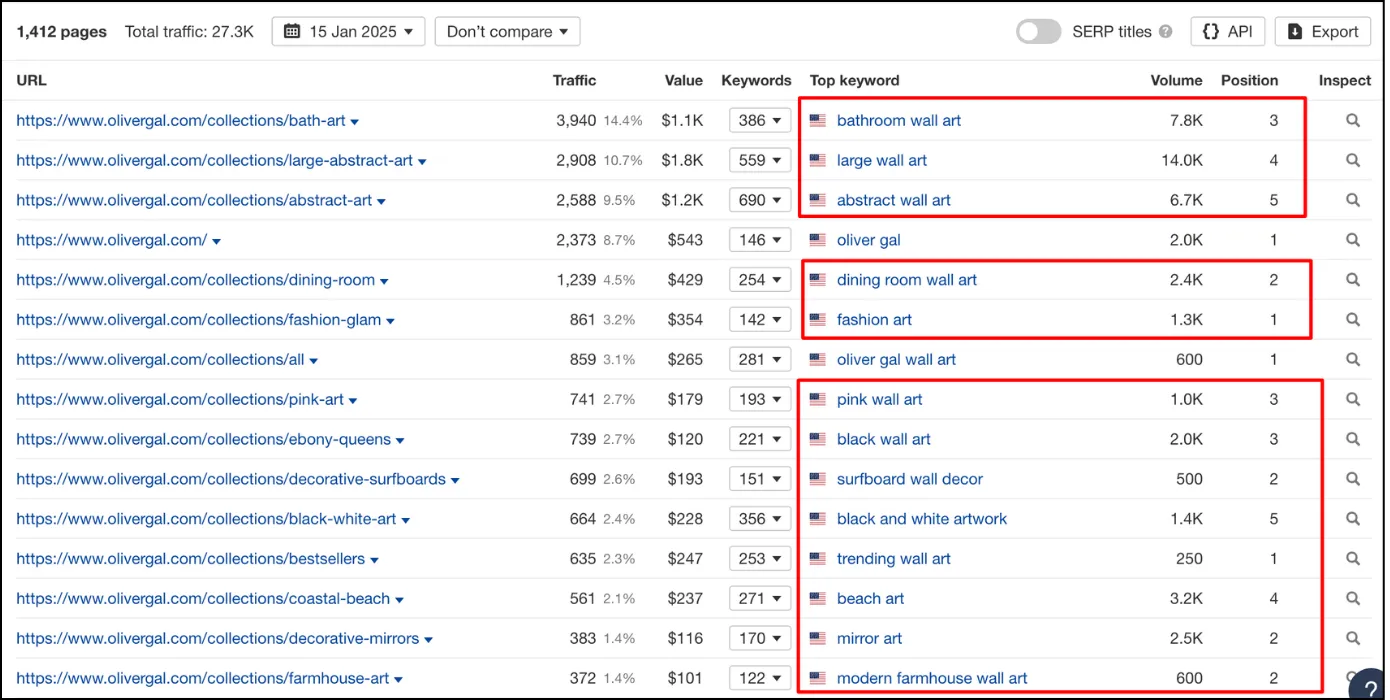Open the www.olivergal.com/ homepage link
The width and height of the screenshot is (1390, 700).
coord(112,240)
